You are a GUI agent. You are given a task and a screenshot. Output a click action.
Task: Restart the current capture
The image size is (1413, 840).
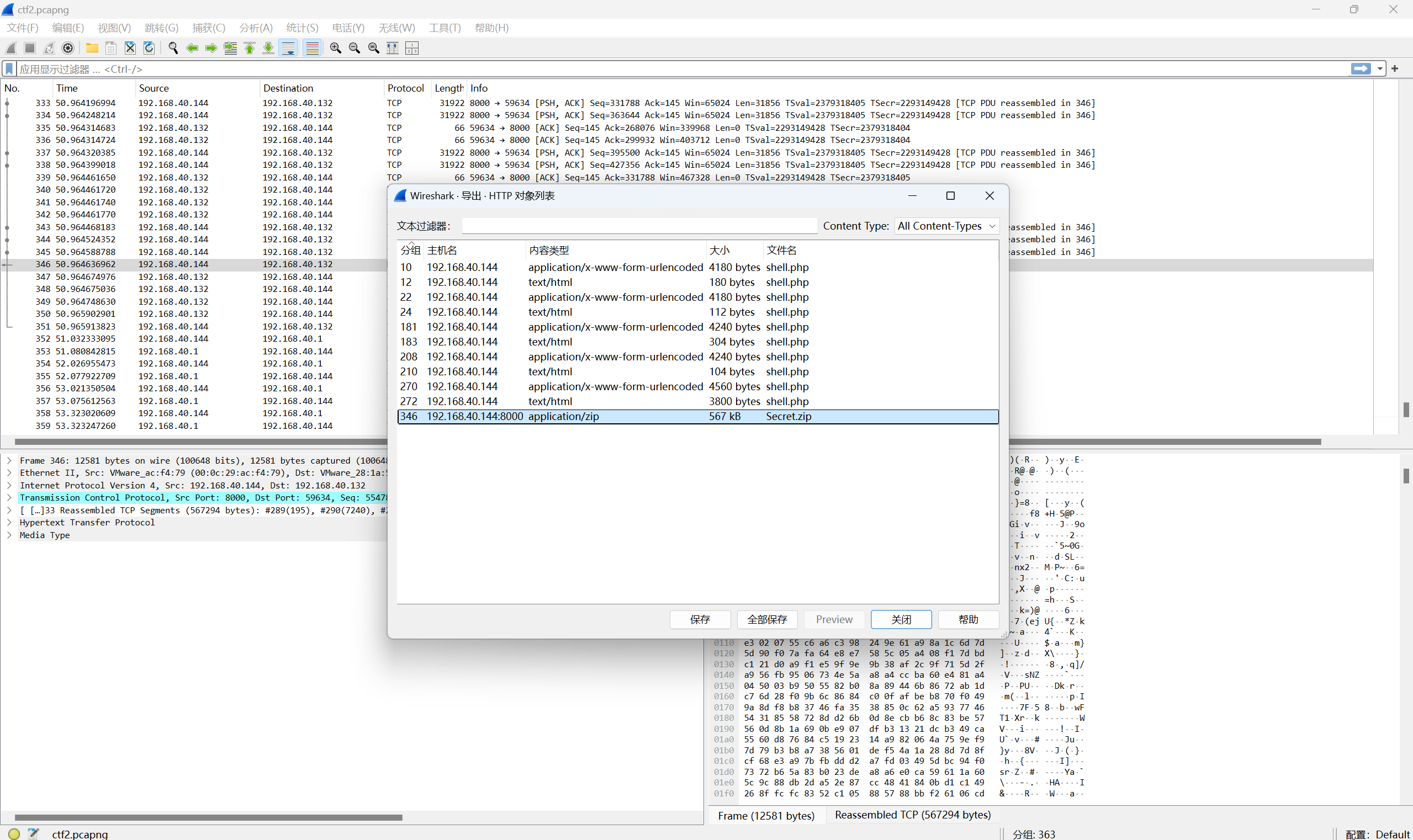[x=49, y=48]
